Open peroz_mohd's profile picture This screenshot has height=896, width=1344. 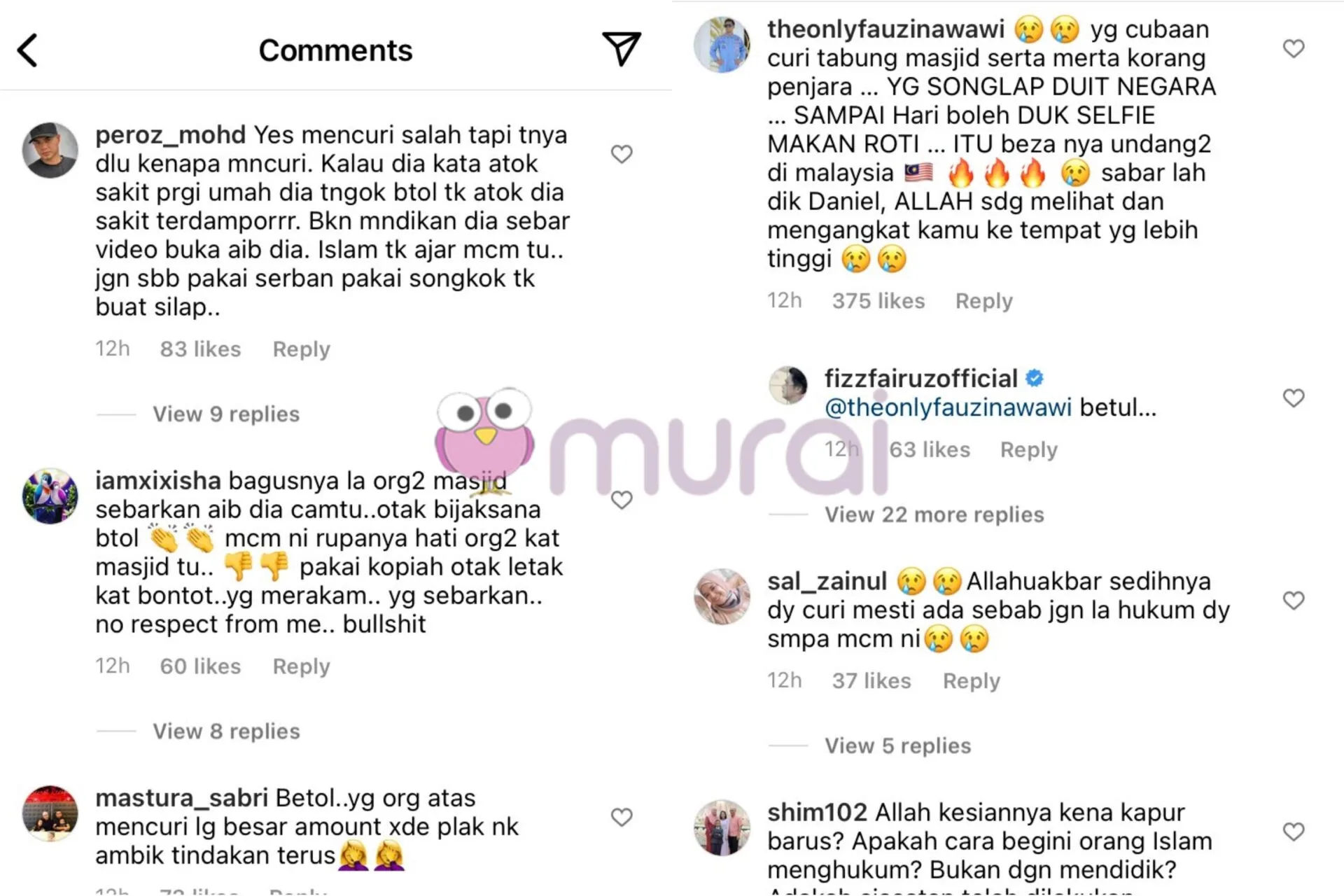(x=50, y=150)
